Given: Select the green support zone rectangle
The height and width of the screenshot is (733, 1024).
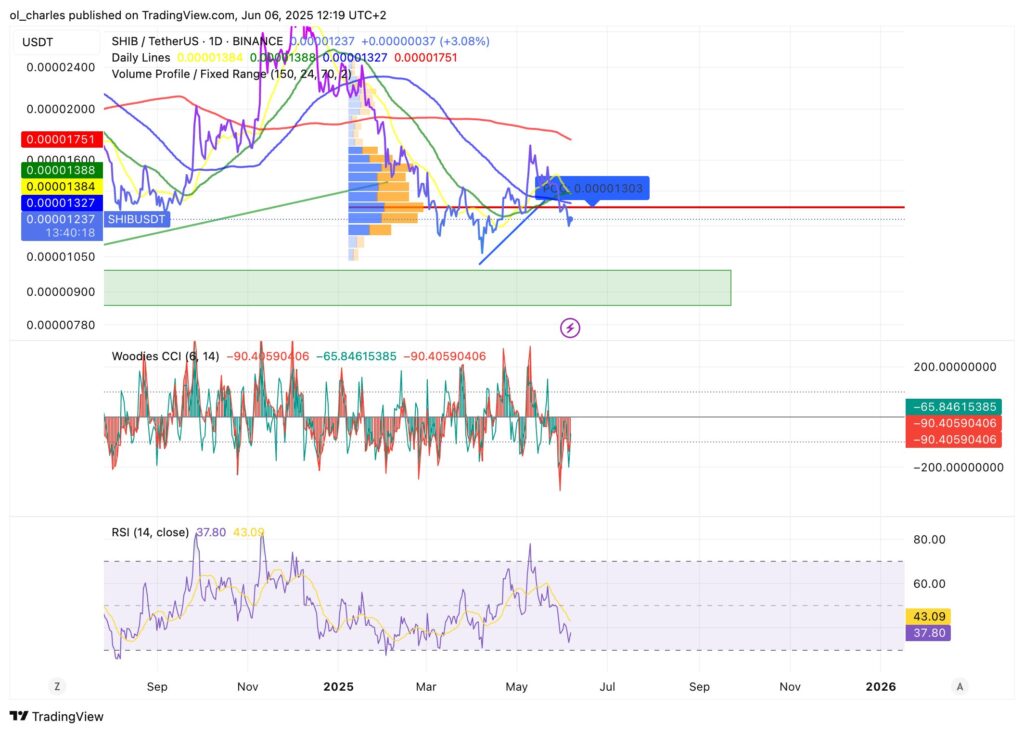Looking at the screenshot, I should (x=417, y=287).
